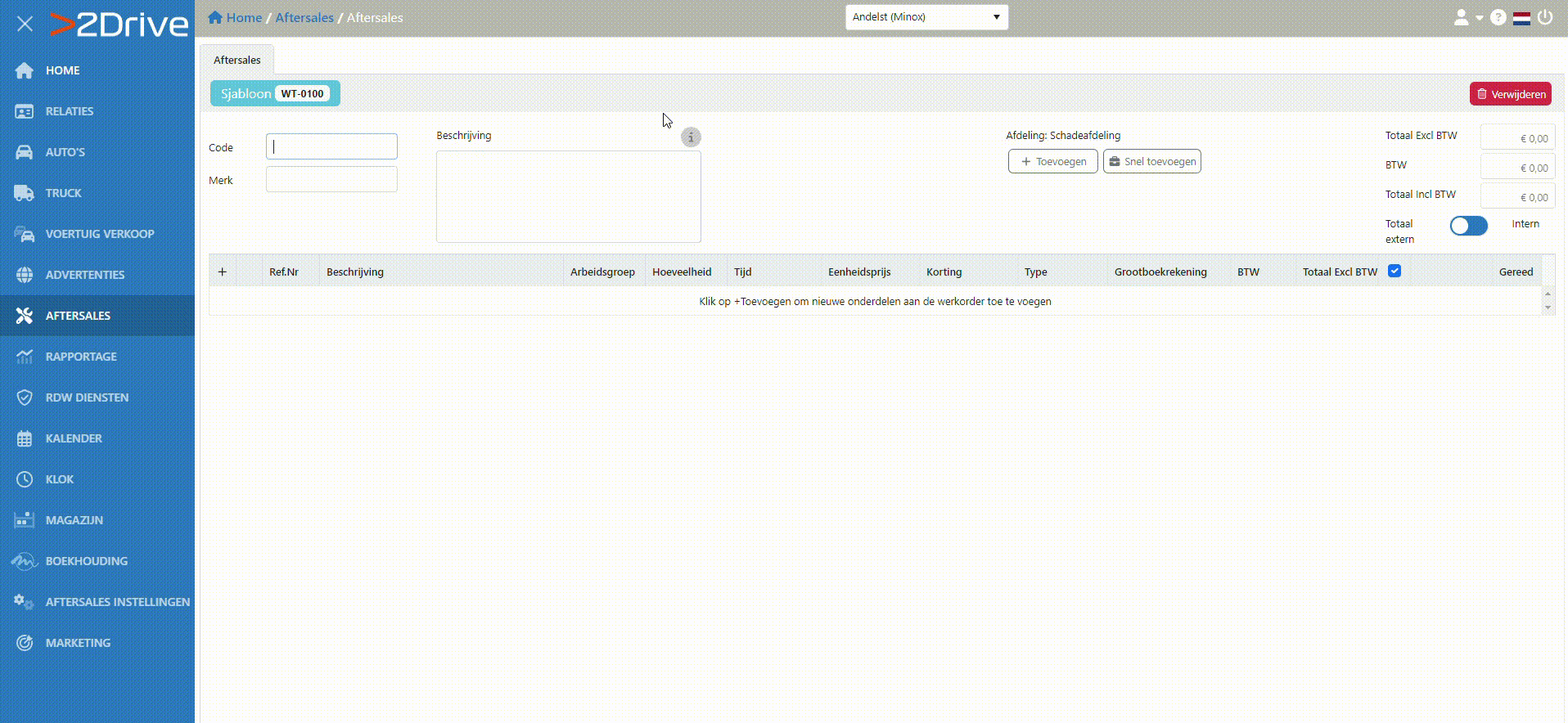The height and width of the screenshot is (723, 1568).
Task: Uncheck the Totaal Excl BTW header checkbox
Action: 1395,271
